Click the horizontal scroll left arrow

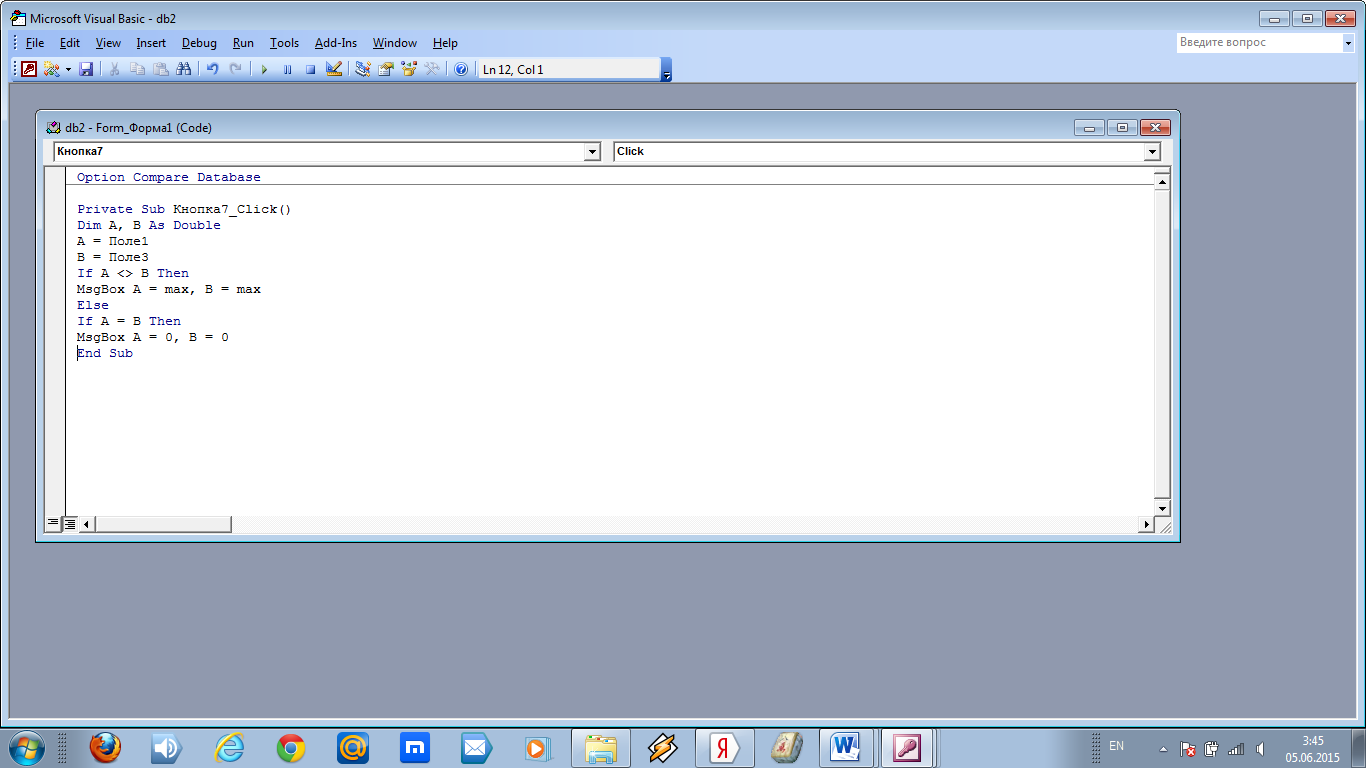click(x=86, y=524)
